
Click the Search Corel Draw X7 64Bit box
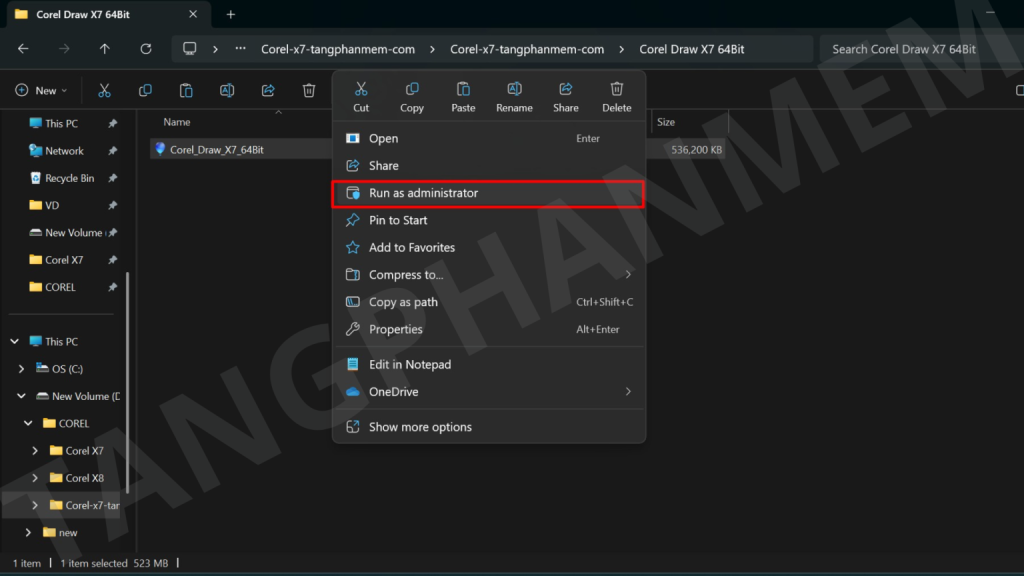(x=915, y=49)
